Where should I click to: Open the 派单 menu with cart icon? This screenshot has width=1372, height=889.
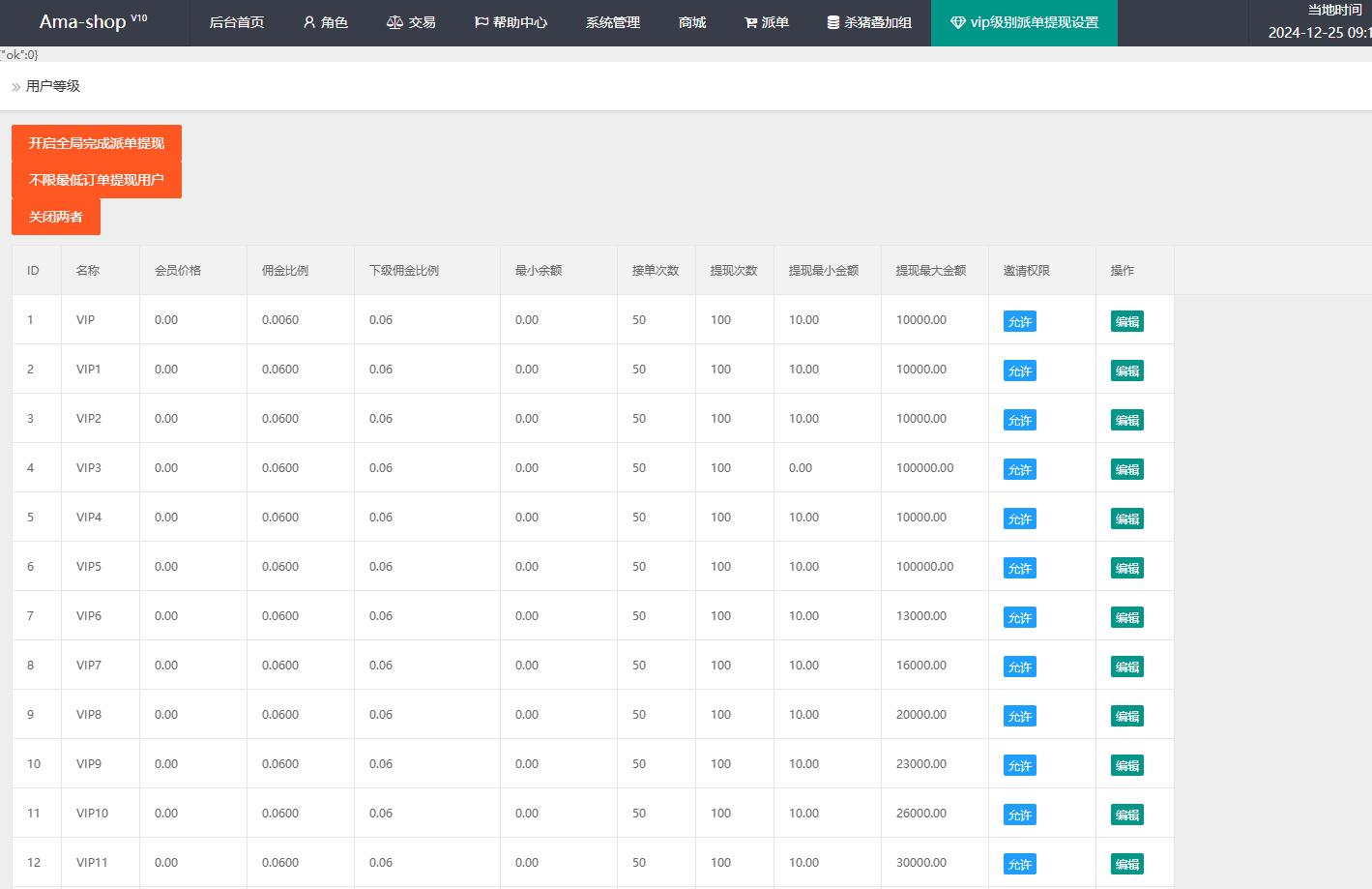[x=767, y=22]
